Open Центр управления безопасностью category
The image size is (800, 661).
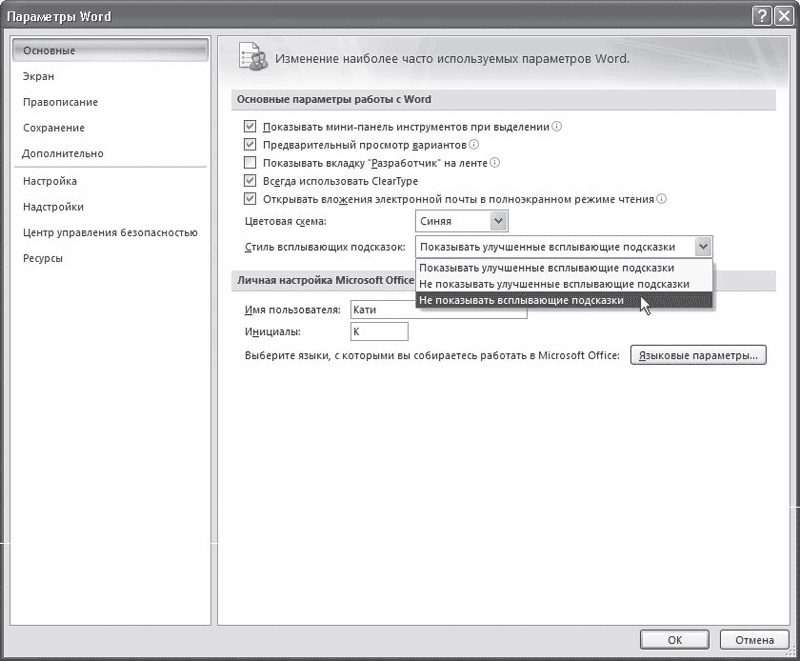click(x=110, y=233)
